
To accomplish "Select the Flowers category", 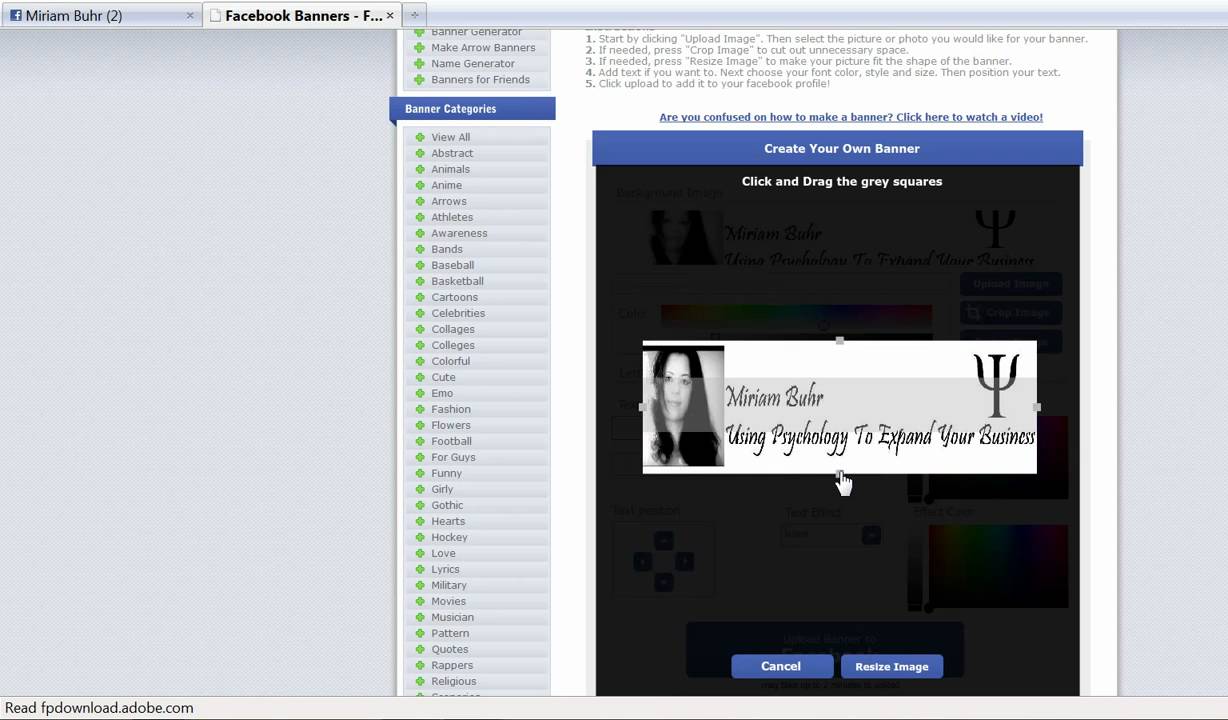I will pos(451,425).
